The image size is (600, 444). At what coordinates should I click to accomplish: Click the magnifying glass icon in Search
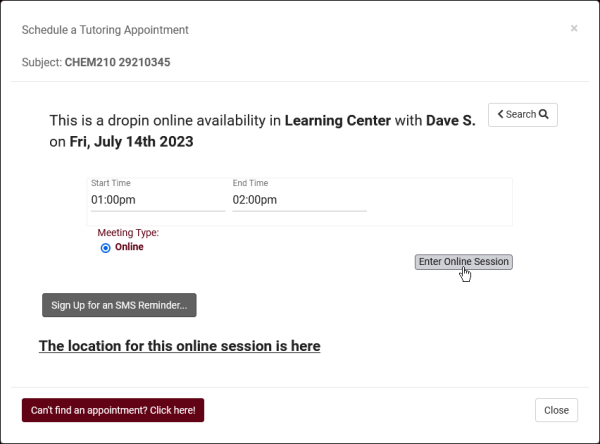pyautogui.click(x=544, y=114)
